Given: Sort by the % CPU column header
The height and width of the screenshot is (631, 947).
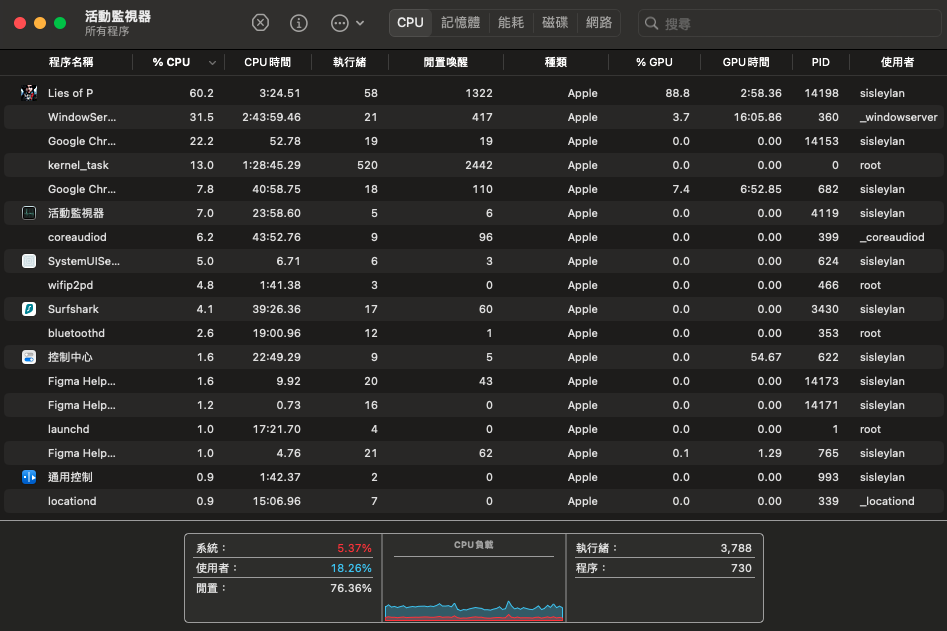Looking at the screenshot, I should pos(171,62).
